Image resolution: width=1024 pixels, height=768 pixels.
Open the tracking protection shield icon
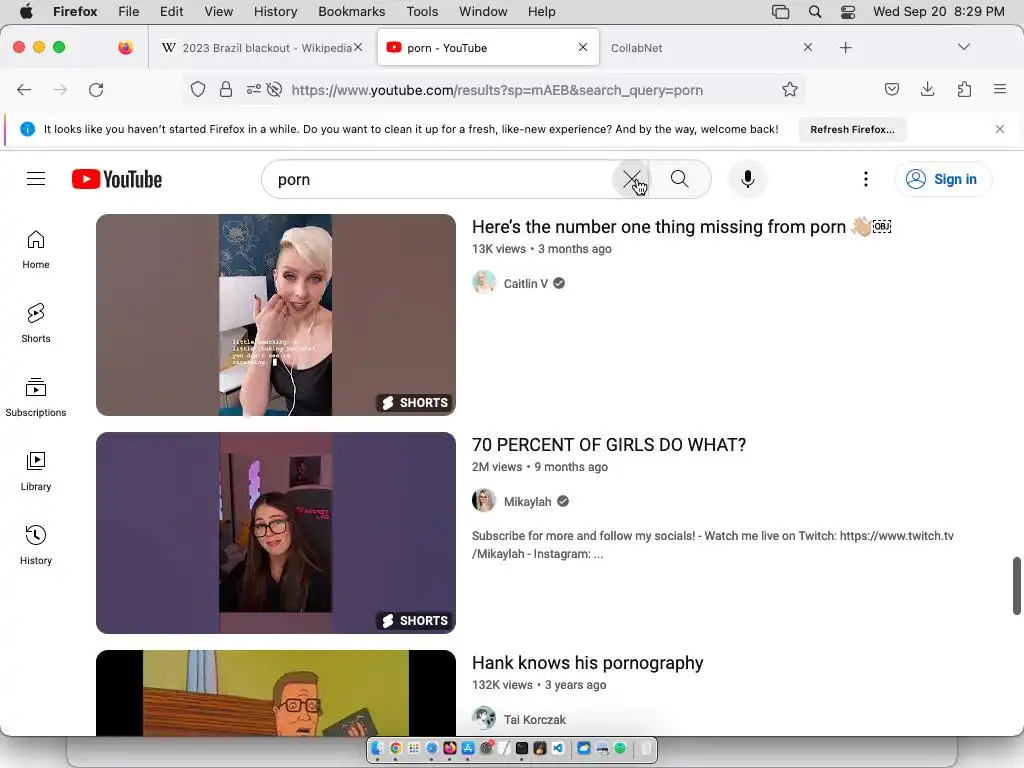click(198, 89)
